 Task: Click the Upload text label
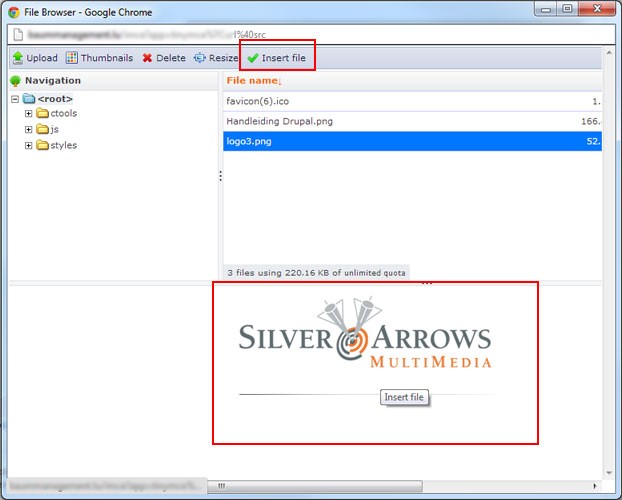42,58
